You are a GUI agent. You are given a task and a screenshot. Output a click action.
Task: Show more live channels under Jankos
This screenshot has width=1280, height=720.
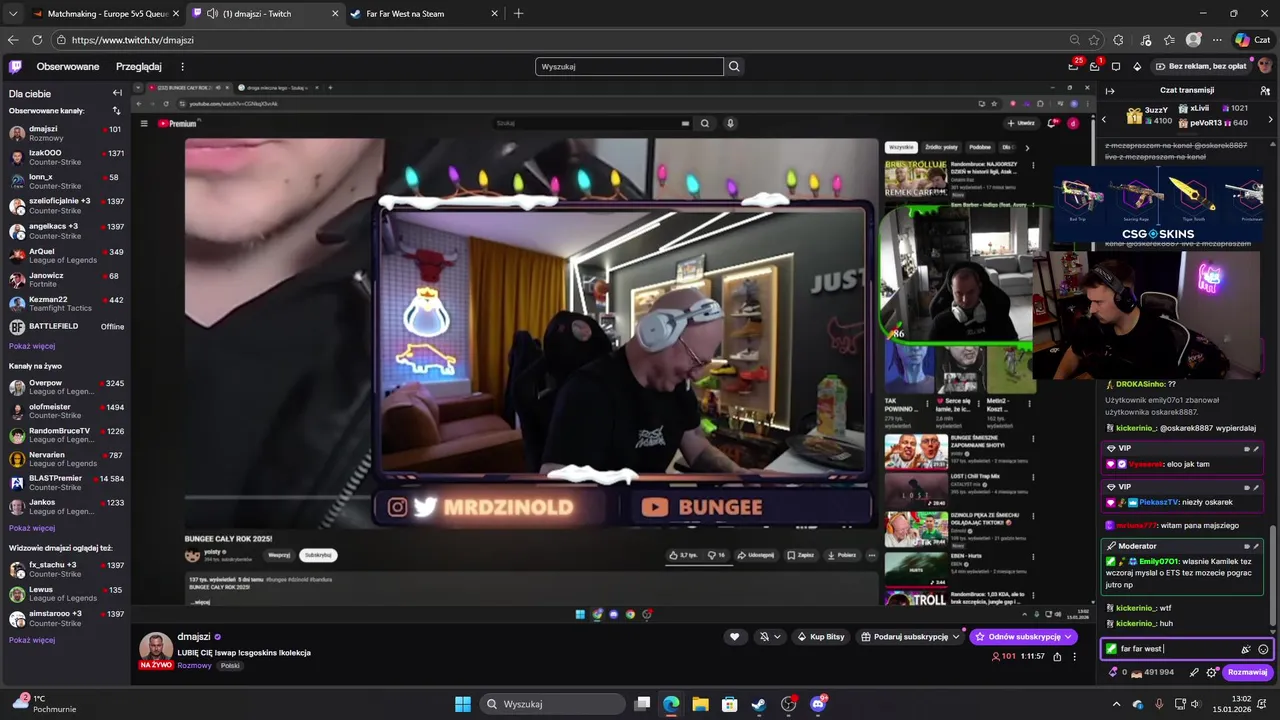tap(32, 528)
